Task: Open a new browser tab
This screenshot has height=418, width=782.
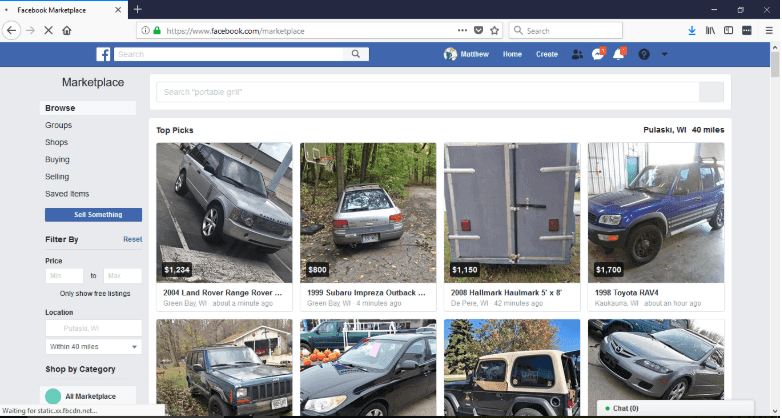Action: [x=138, y=9]
